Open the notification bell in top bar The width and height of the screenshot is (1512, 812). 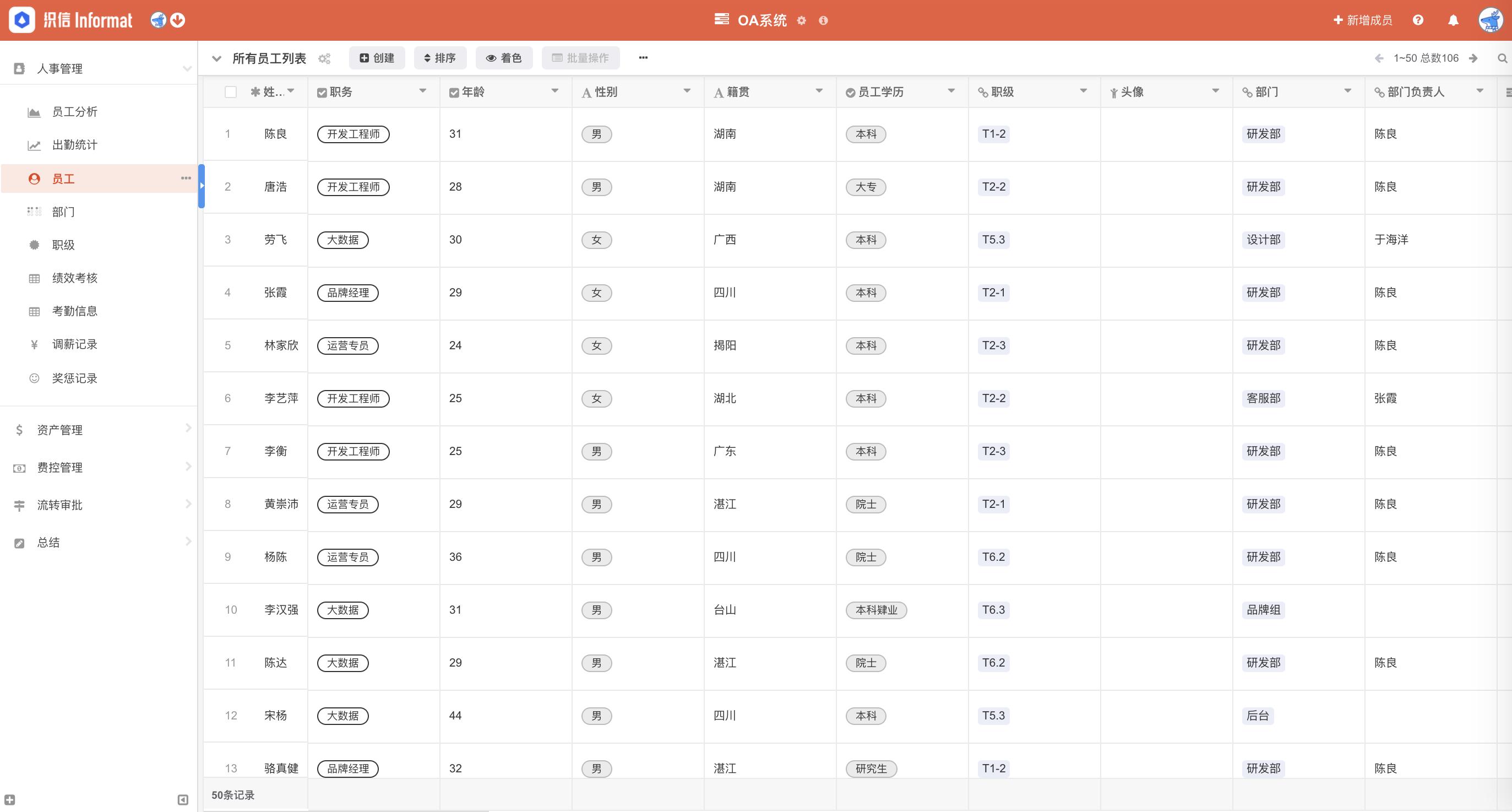1453,19
